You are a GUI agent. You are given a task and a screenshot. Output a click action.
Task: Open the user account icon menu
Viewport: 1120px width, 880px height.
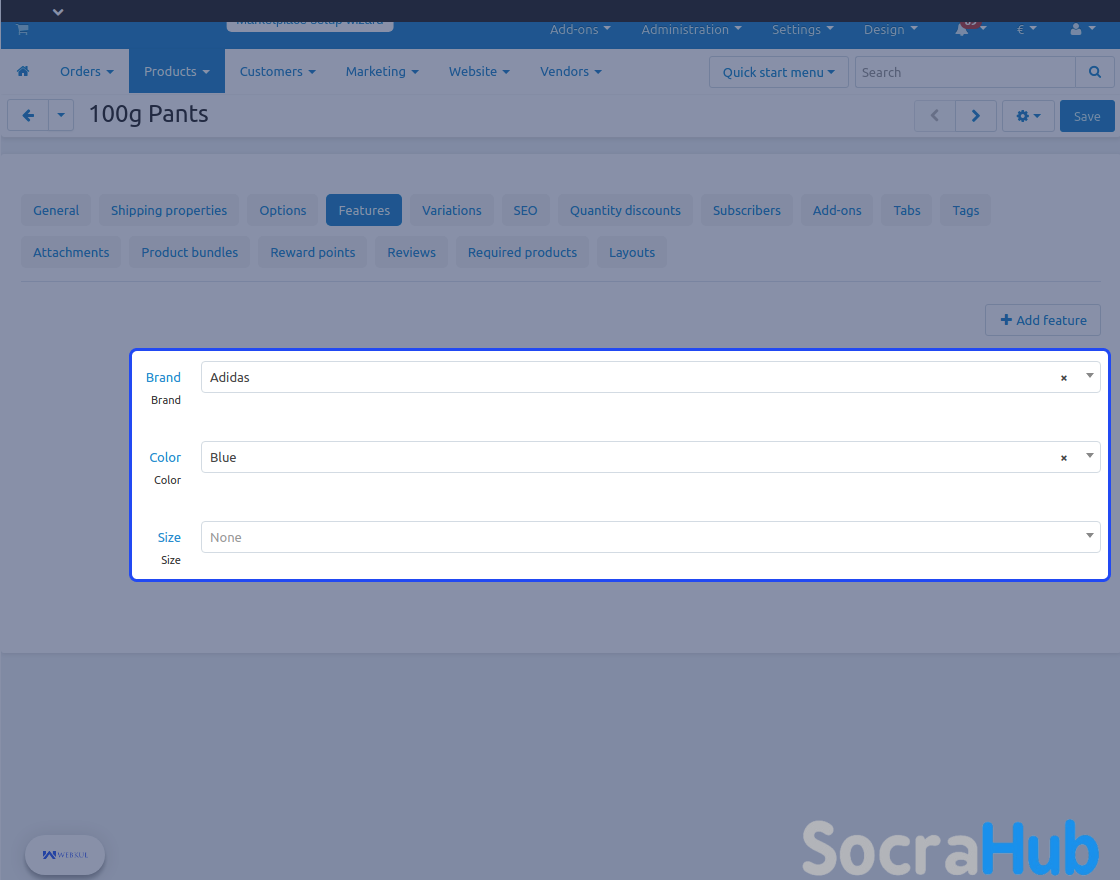click(1076, 30)
